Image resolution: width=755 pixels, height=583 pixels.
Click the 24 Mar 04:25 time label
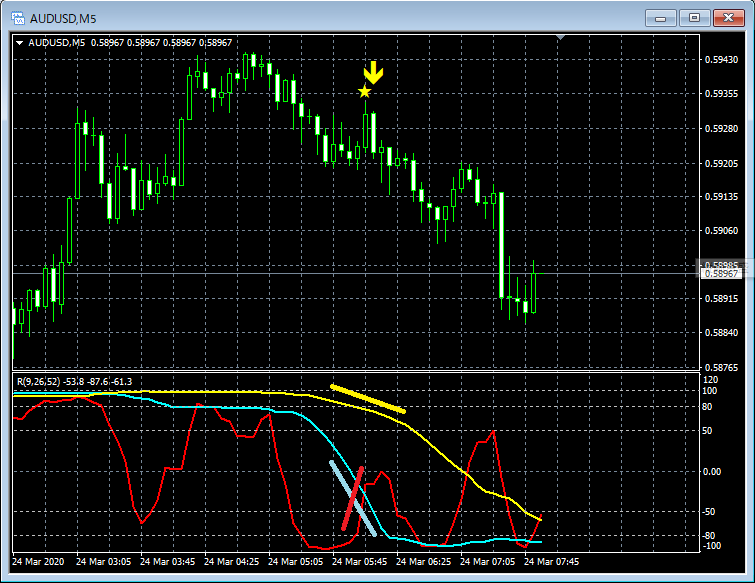(x=232, y=562)
